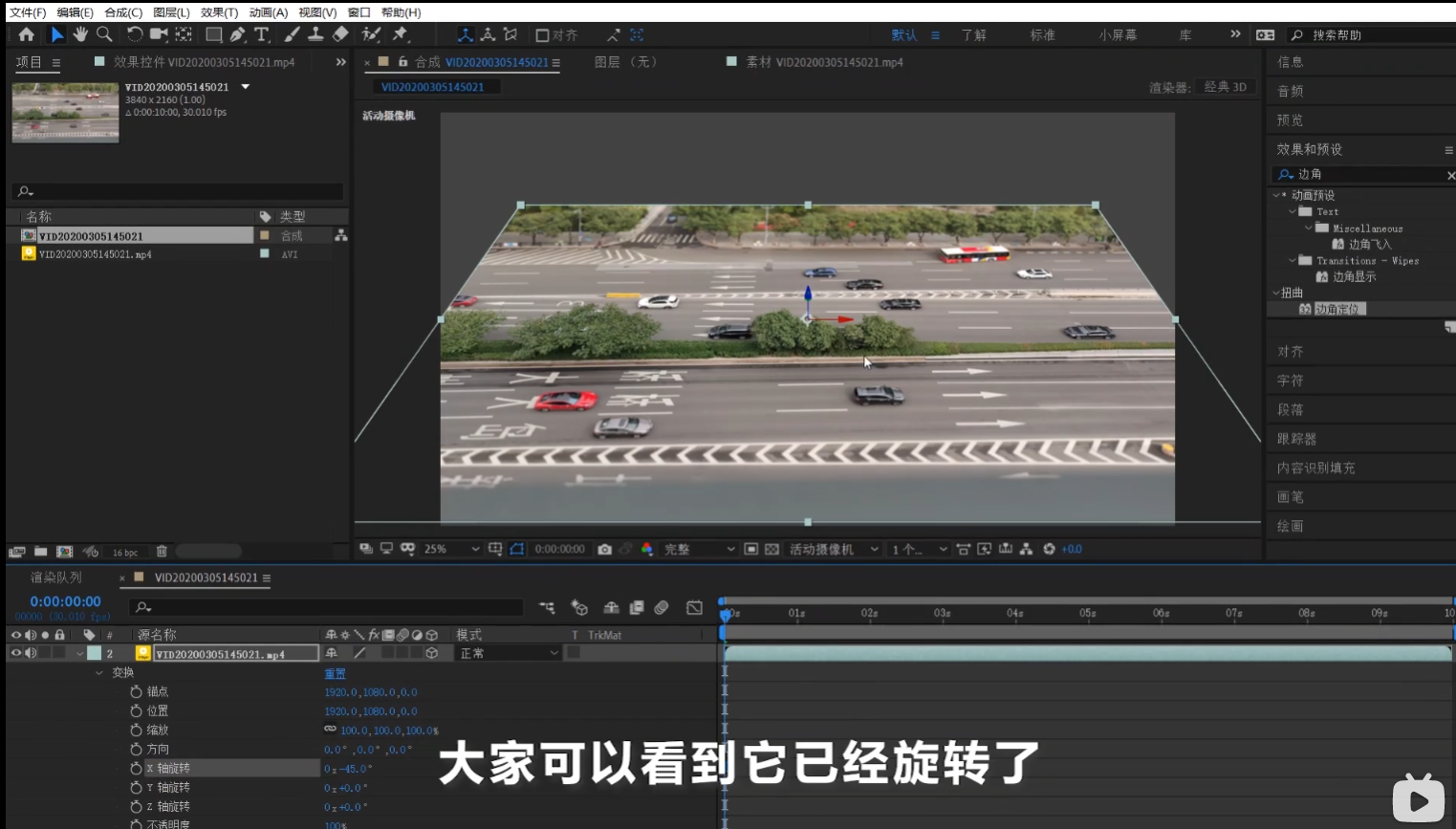Toggle the scale constrain proportions link icon
Image resolution: width=1456 pixels, height=829 pixels.
click(330, 730)
